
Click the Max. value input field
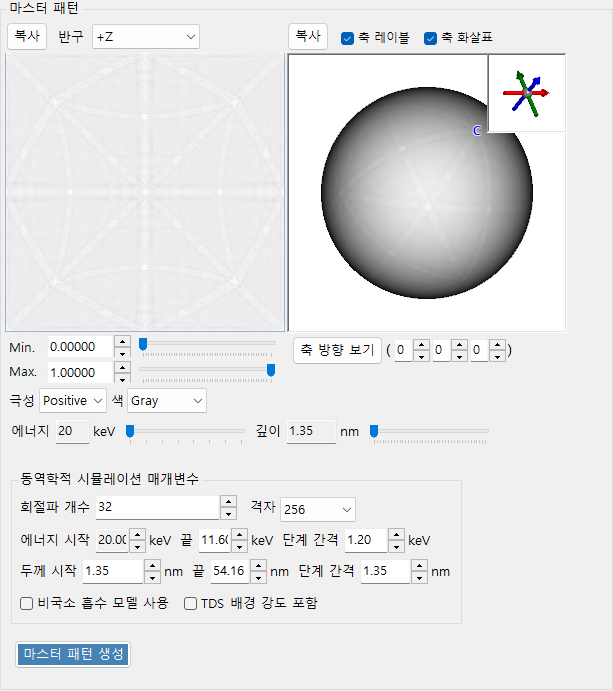(x=81, y=372)
